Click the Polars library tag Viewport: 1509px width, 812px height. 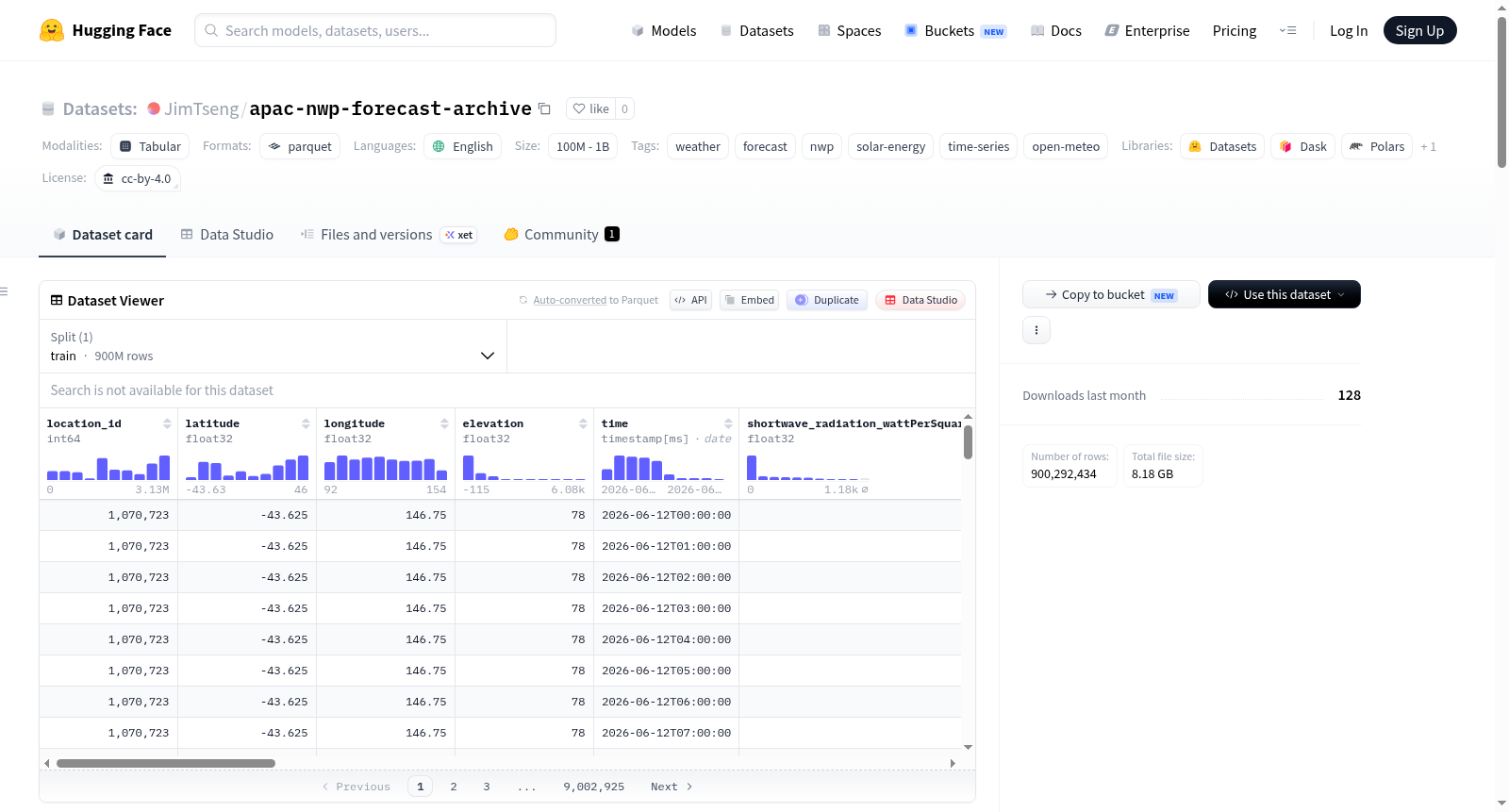coord(1377,146)
